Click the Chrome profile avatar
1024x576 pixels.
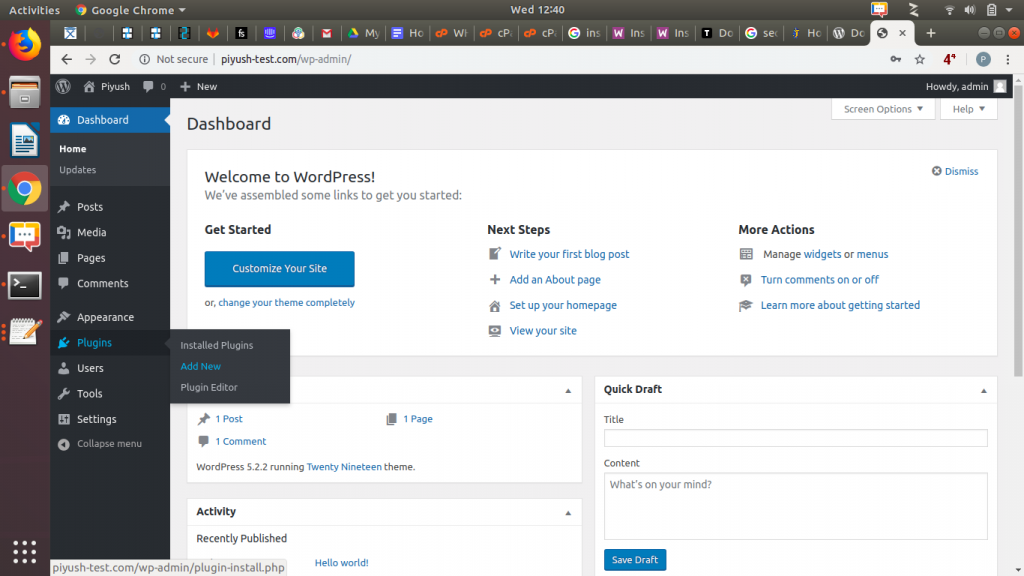pyautogui.click(x=983, y=59)
